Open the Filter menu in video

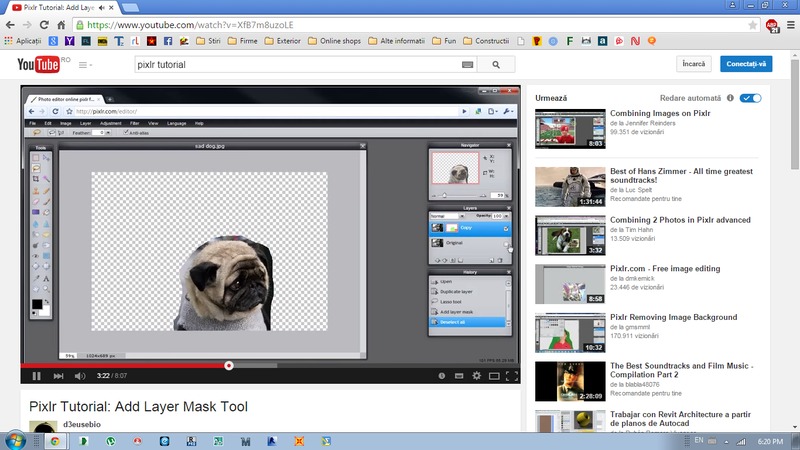134,123
